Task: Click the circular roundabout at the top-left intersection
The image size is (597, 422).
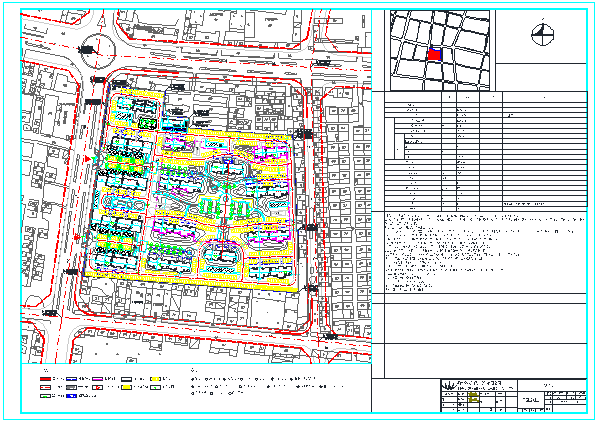Action: (98, 51)
